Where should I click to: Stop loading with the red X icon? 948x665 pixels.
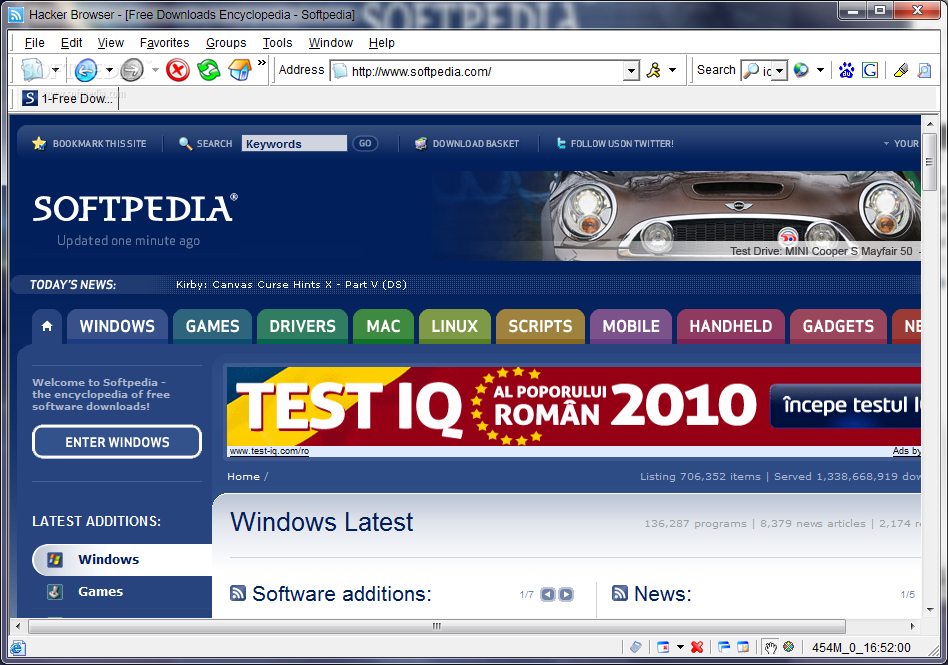178,70
